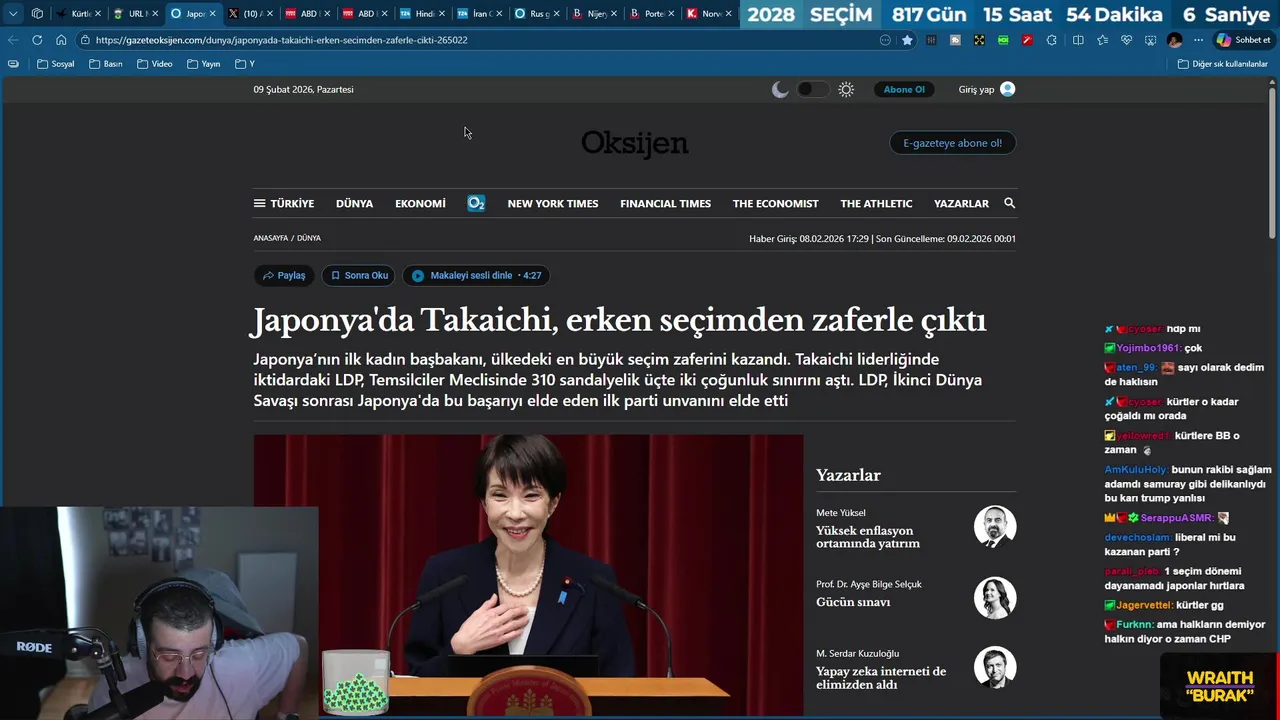This screenshot has width=1280, height=720.
Task: Click the browser back arrow
Action: point(13,40)
